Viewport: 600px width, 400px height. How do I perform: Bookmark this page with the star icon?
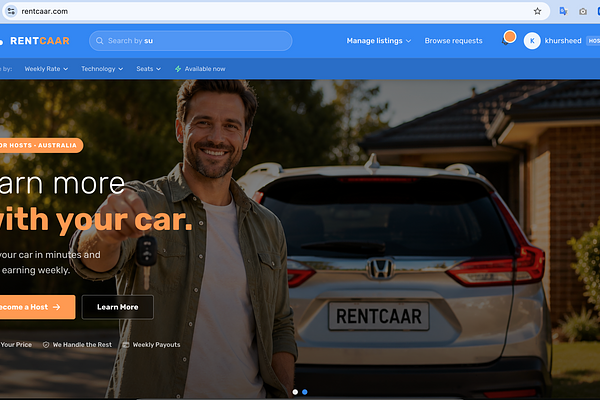[x=537, y=11]
